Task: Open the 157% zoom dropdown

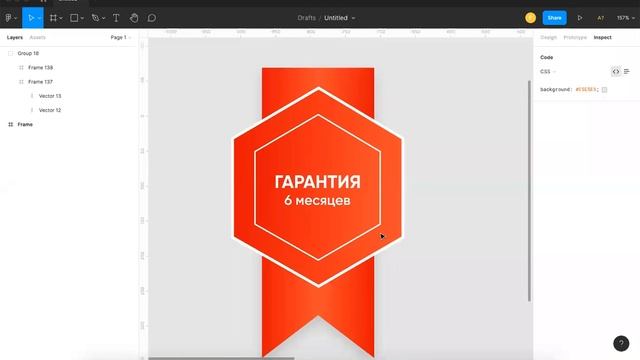Action: (626, 18)
